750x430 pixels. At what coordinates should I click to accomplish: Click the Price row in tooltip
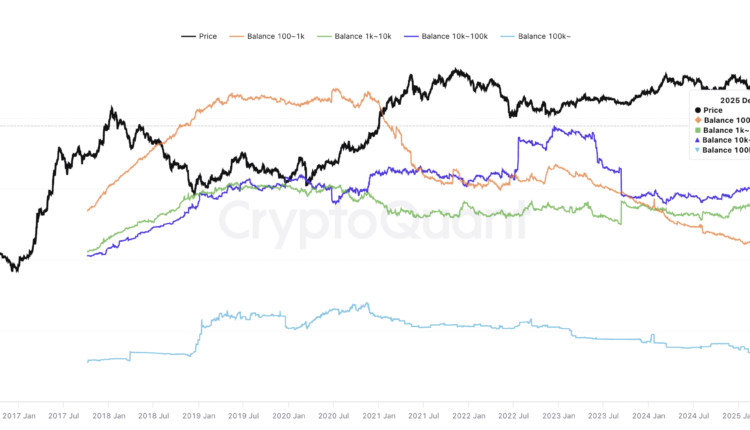click(712, 110)
